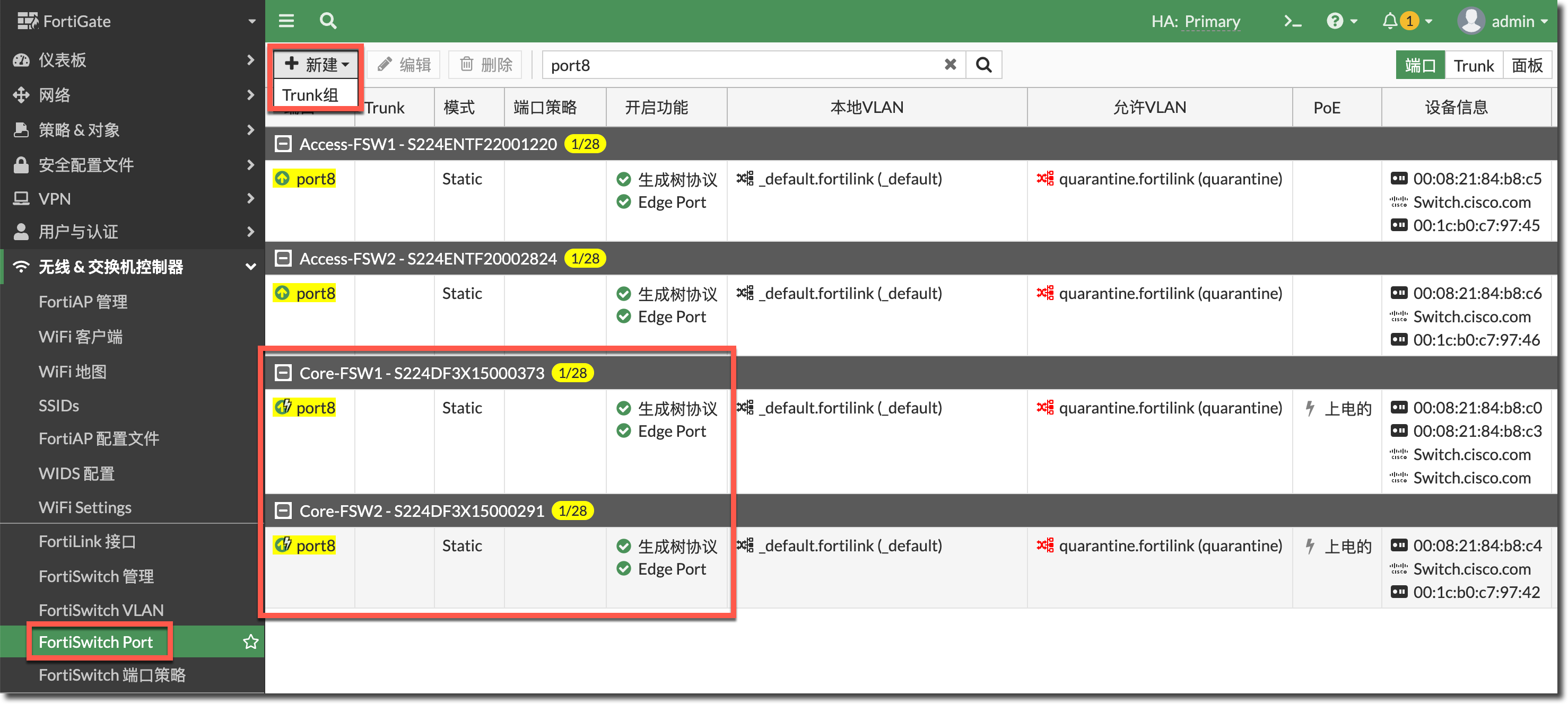
Task: Collapse the Core-FSW2 switch group
Action: [282, 511]
